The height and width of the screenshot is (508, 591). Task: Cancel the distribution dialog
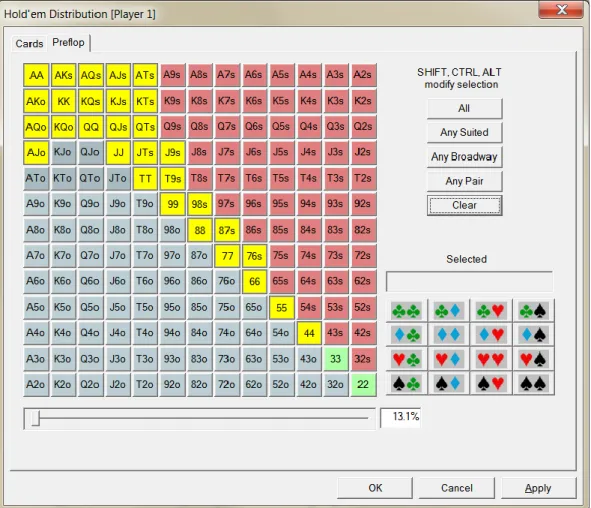coord(457,488)
